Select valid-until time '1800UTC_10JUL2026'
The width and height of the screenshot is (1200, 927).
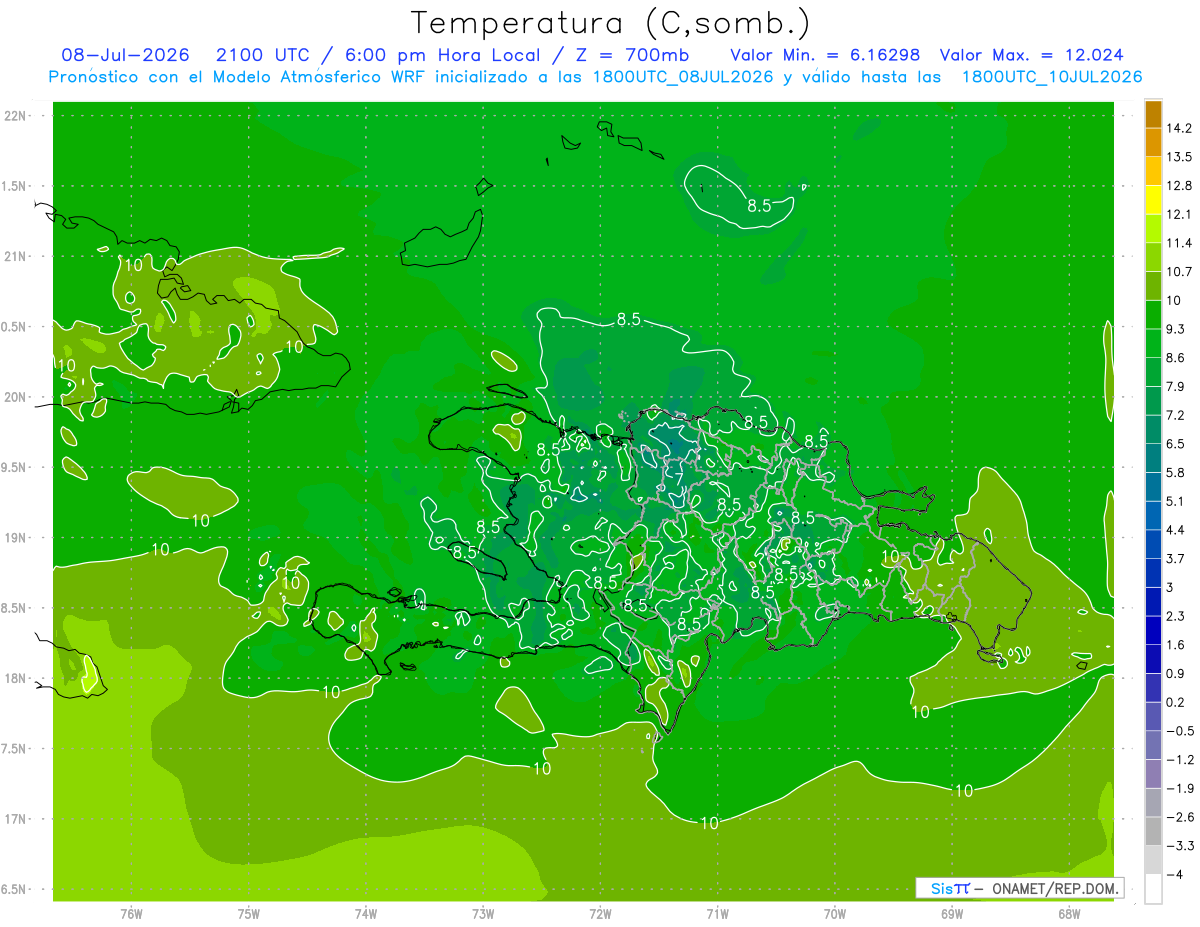coord(1052,77)
